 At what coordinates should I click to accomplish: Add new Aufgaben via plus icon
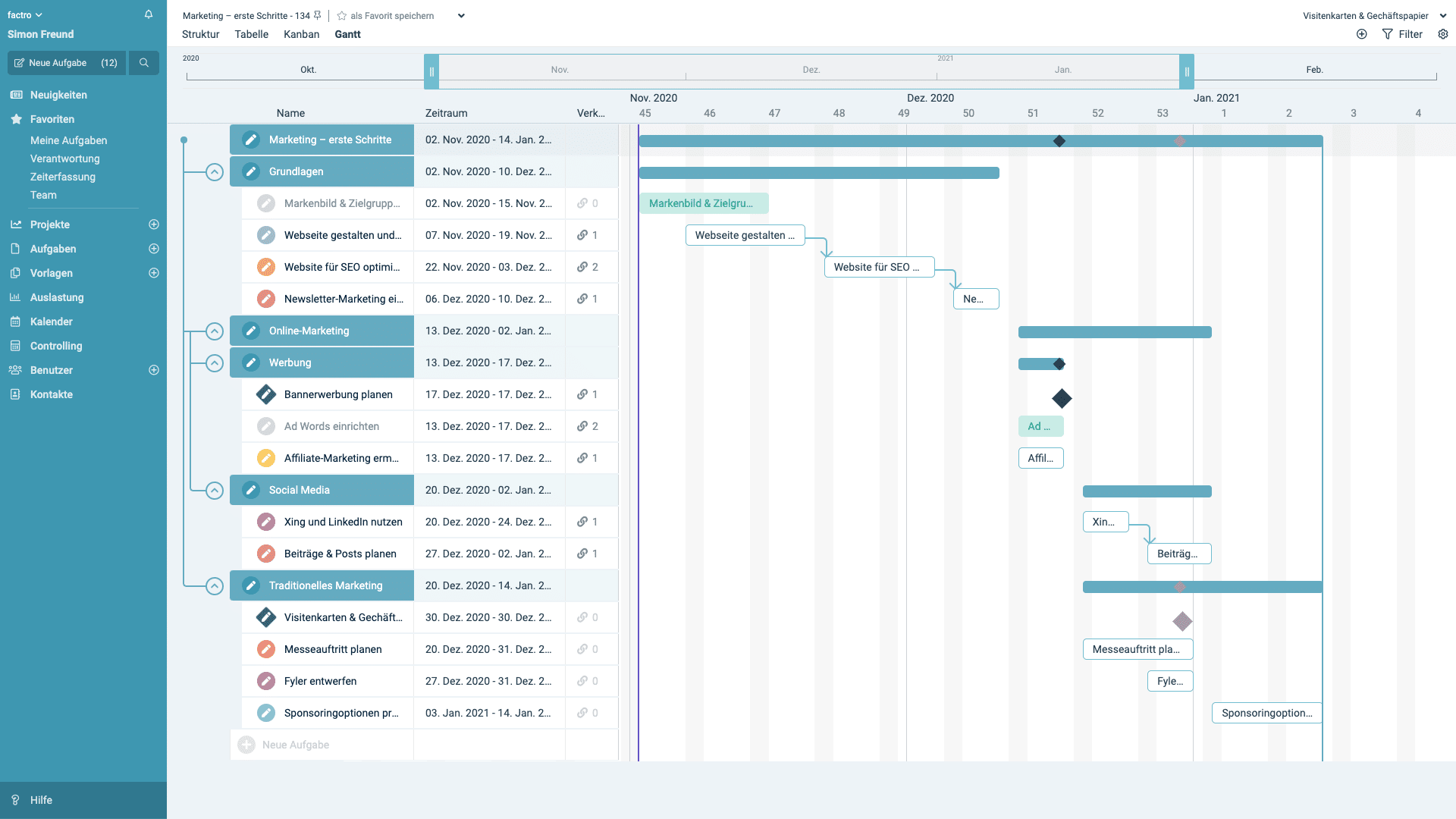tap(154, 249)
